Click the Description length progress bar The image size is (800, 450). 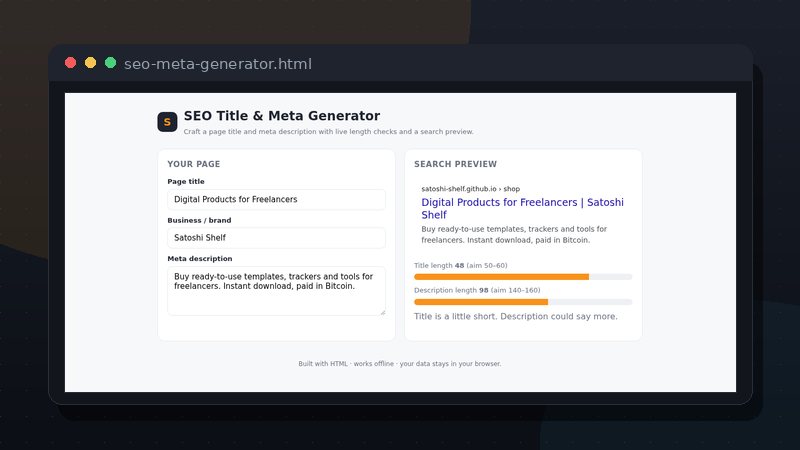pyautogui.click(x=523, y=302)
